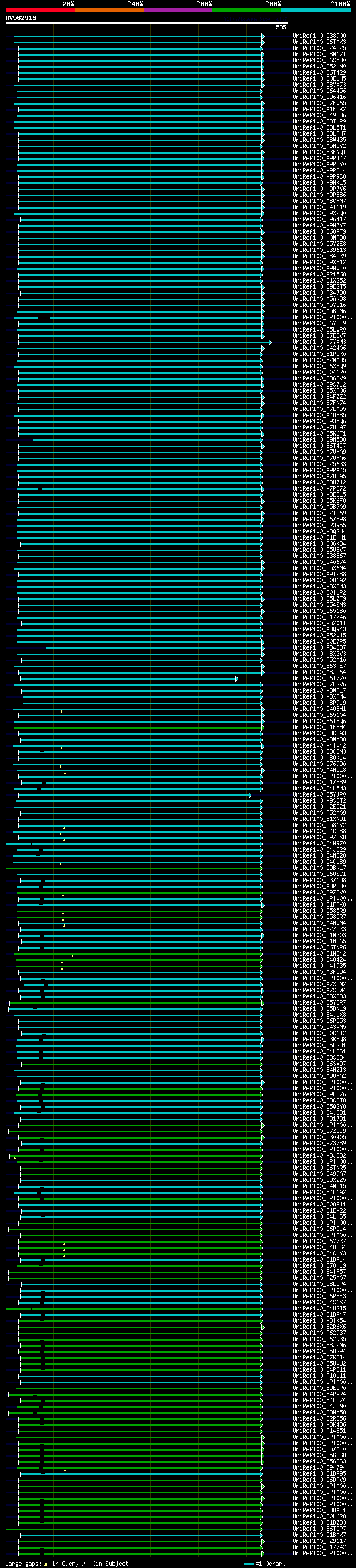Screen dimensions: 356x1568
Task: Click the purple ~60% identity legend segment
Action: click(177, 11)
